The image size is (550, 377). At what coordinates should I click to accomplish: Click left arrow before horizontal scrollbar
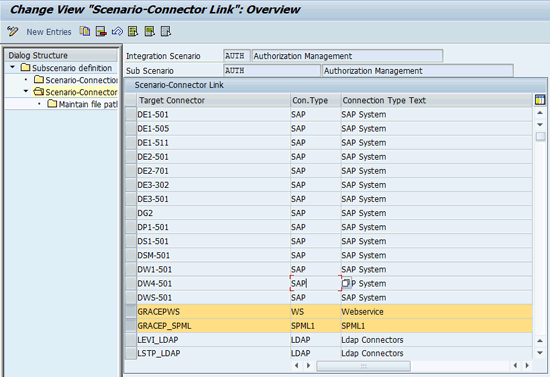[x=297, y=365]
